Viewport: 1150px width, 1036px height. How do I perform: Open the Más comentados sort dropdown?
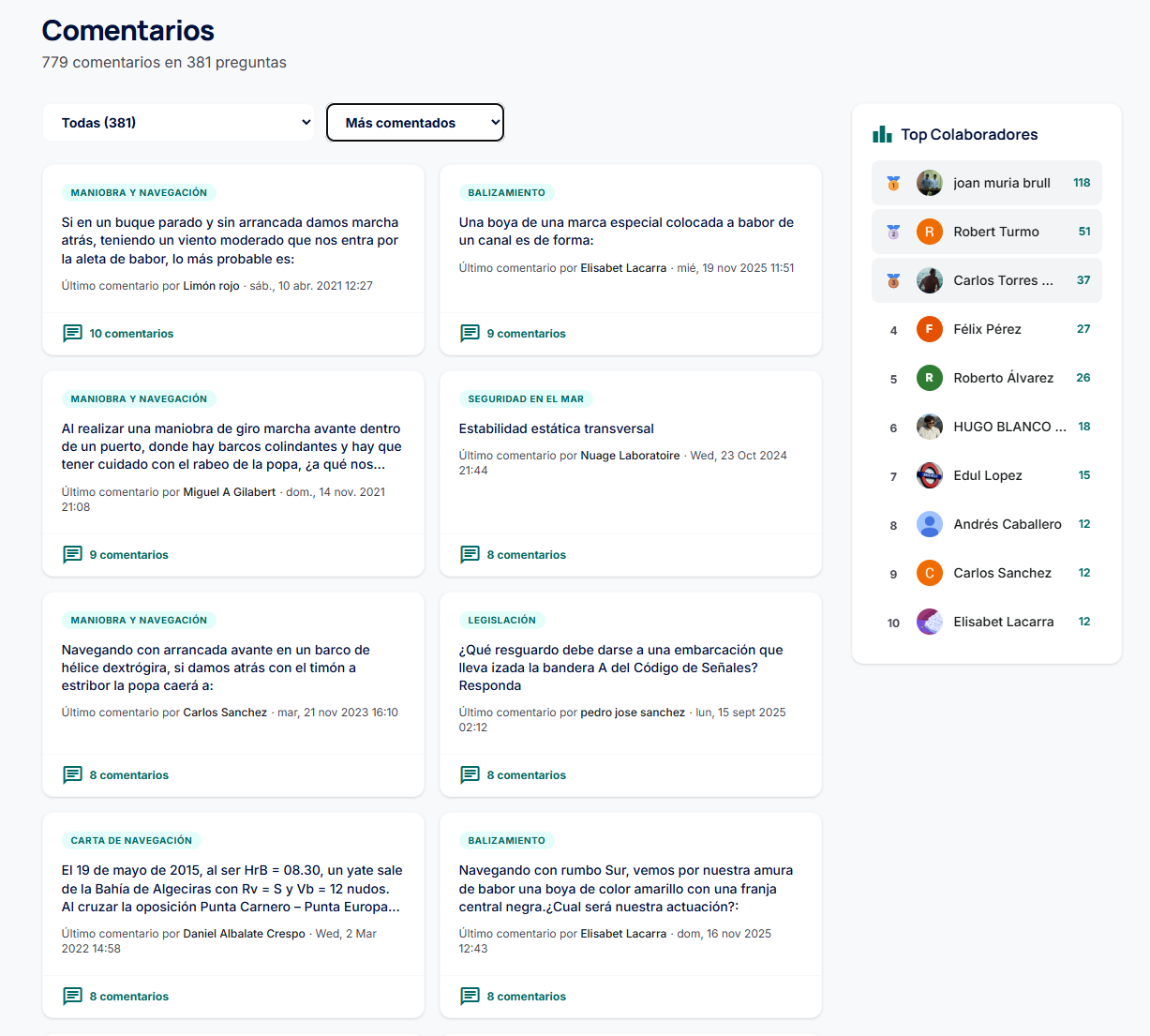[415, 122]
